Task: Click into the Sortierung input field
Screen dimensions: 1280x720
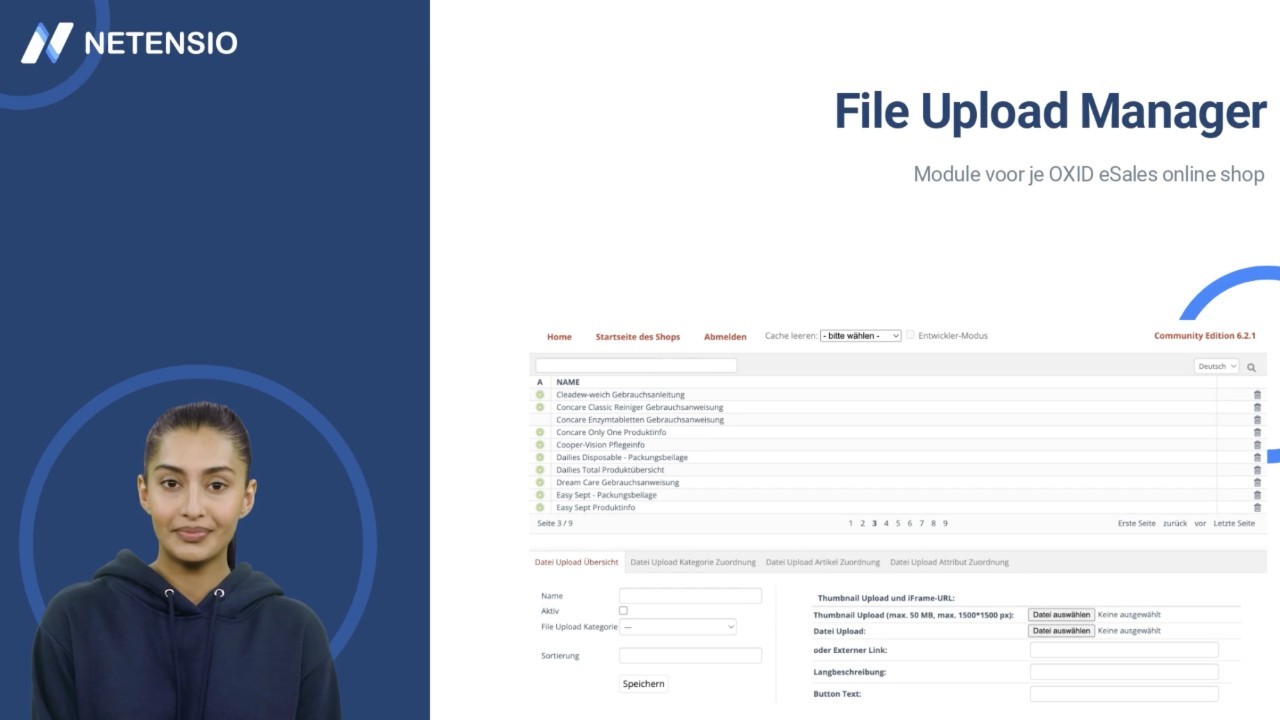Action: (x=690, y=656)
